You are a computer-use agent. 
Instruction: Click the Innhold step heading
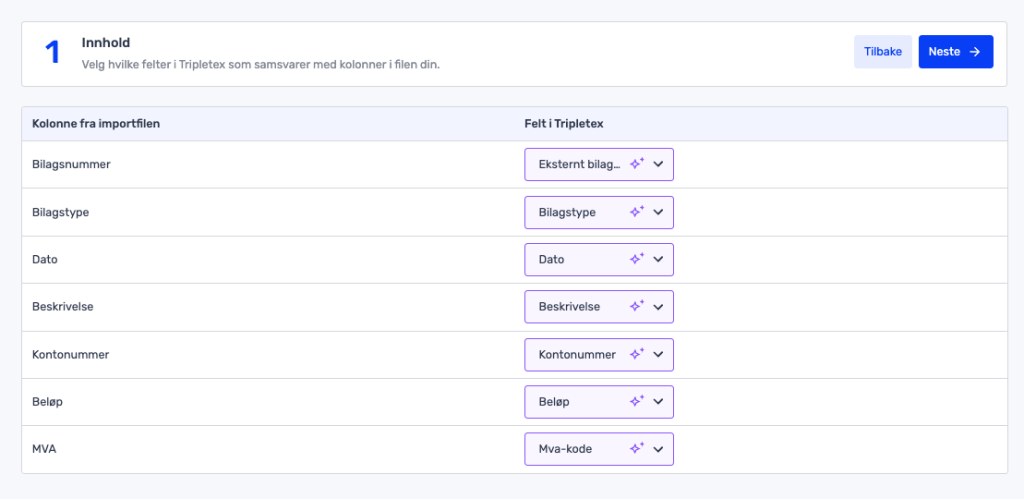click(106, 43)
